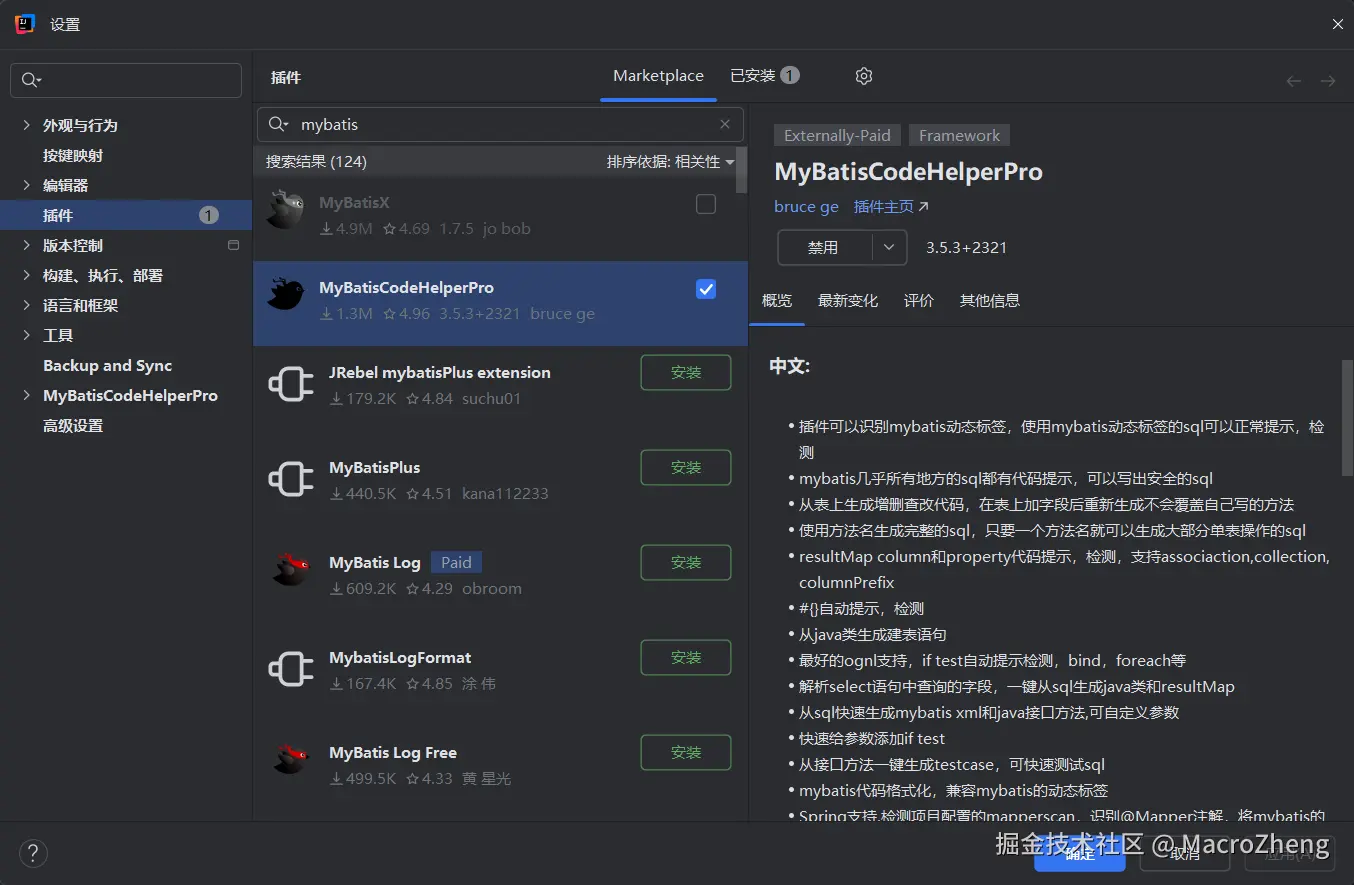Expand the 构建、执行、部署 tree node
The width and height of the screenshot is (1354, 885).
tap(26, 275)
